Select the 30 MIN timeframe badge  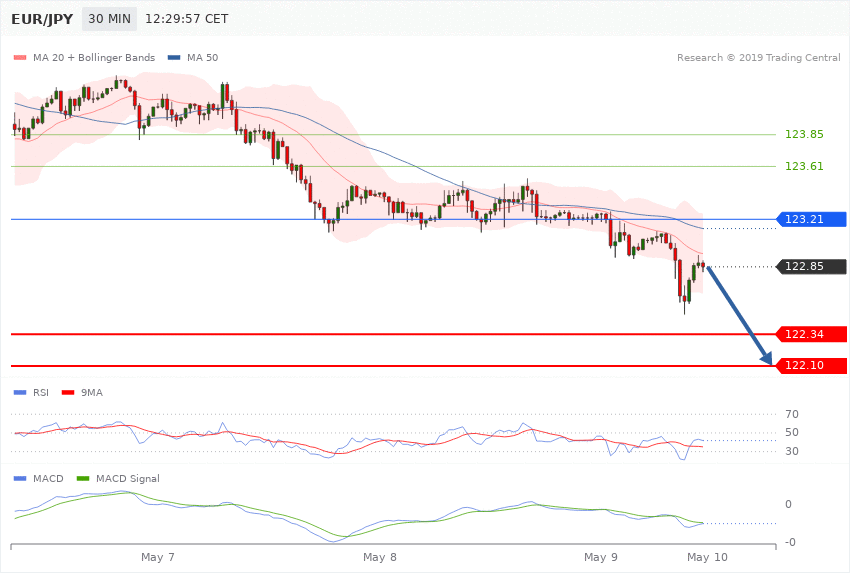[110, 19]
